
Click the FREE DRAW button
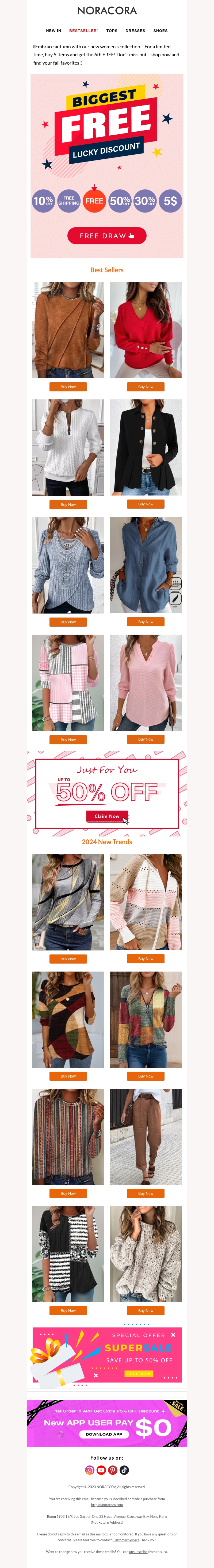[107, 235]
